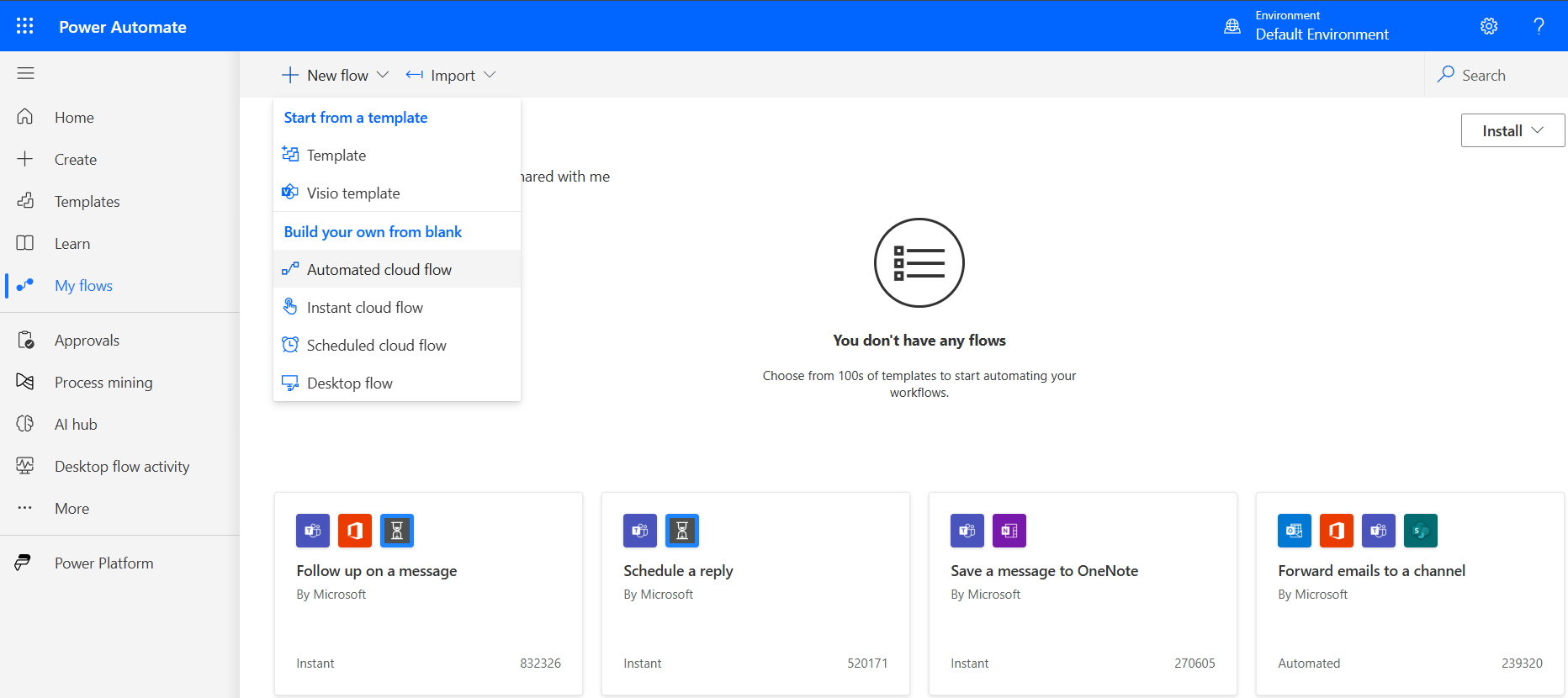Screen dimensions: 1568x698
Task: Click SharePoint icon on Forward emails card
Action: pos(1421,531)
